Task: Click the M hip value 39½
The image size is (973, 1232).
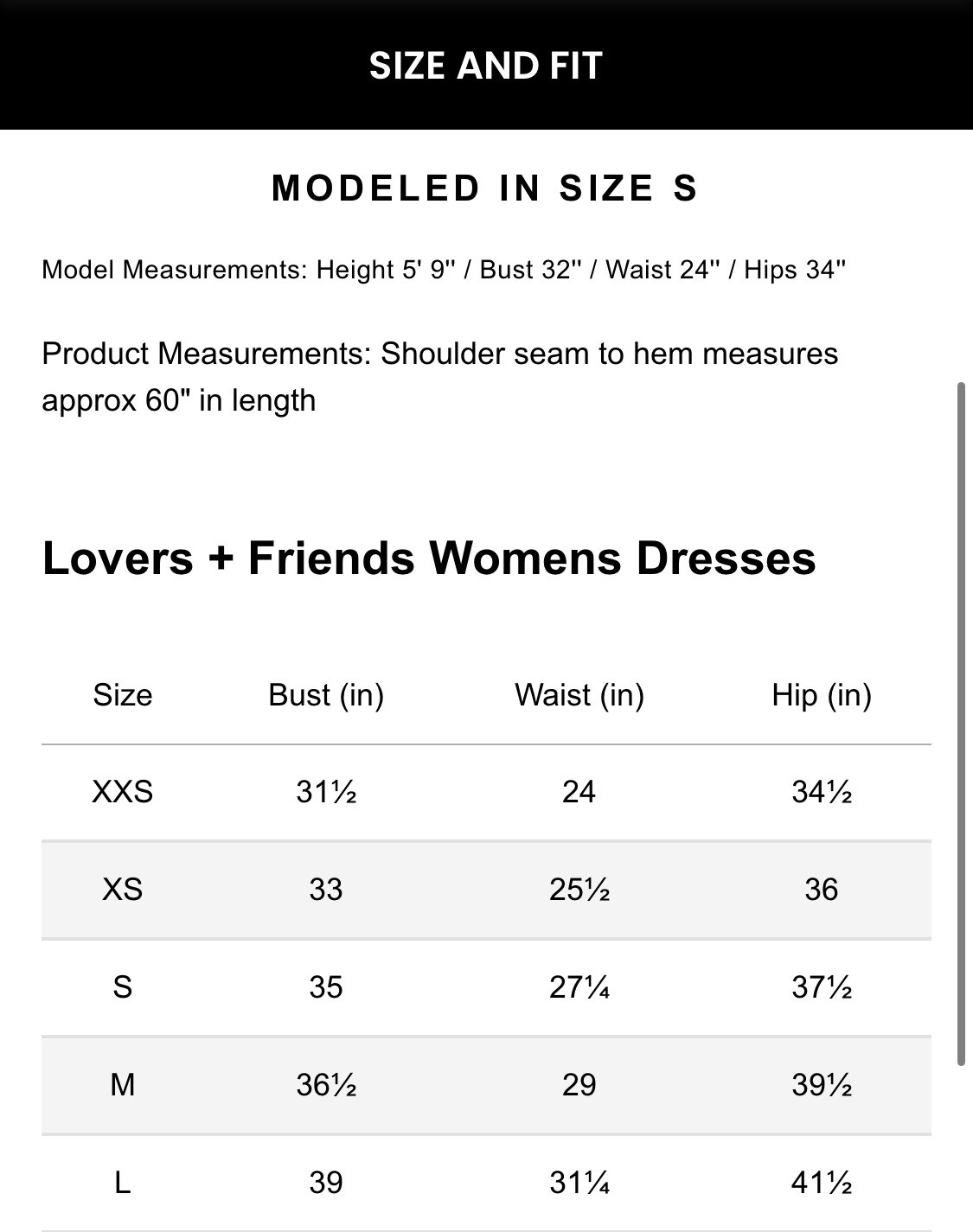Action: click(822, 1084)
